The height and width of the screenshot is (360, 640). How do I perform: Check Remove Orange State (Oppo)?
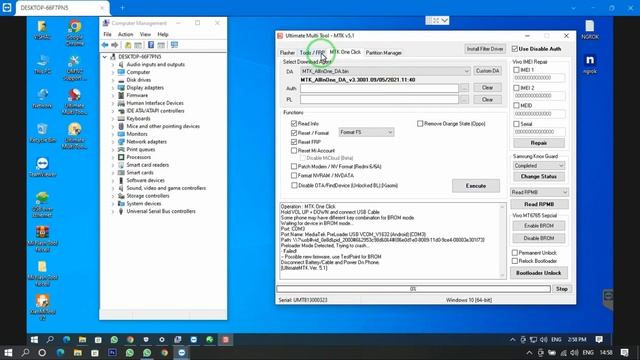(x=420, y=123)
